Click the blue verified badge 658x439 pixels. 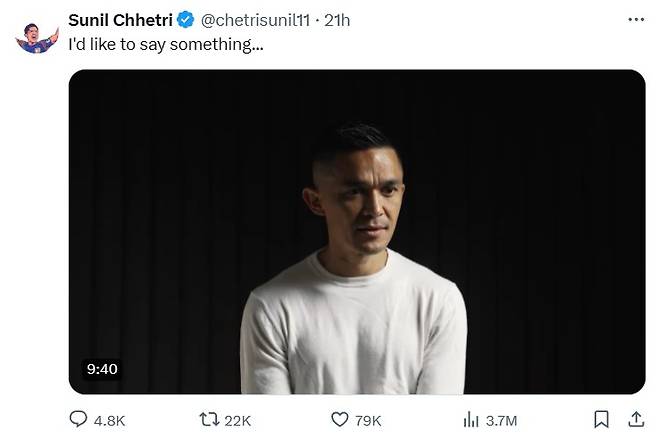coord(186,20)
